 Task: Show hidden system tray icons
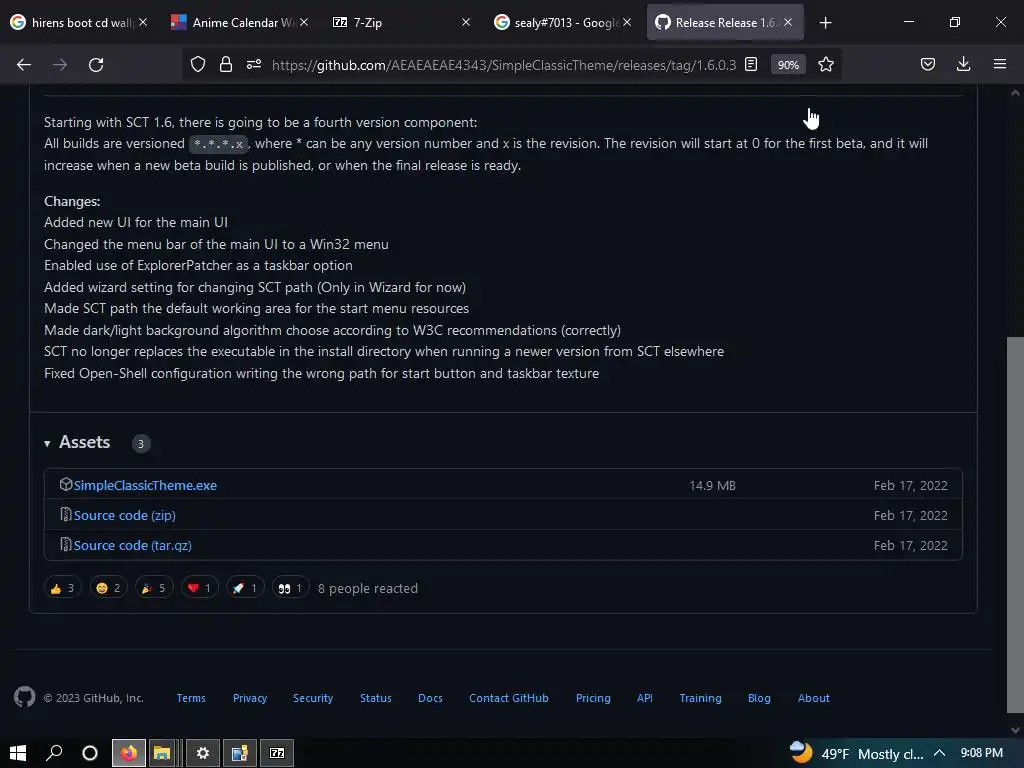click(939, 753)
